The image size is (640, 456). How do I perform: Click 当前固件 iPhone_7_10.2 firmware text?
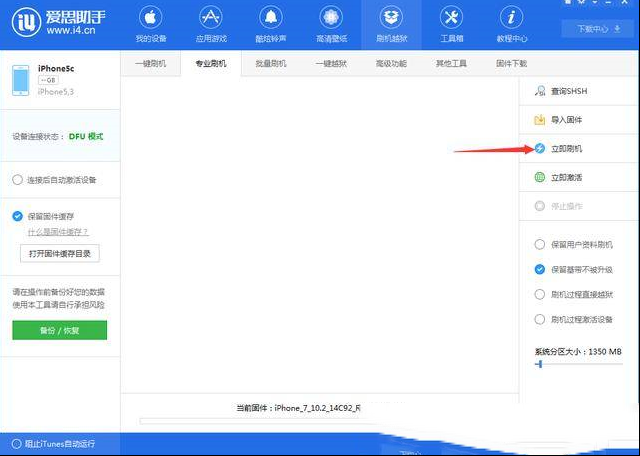(x=298, y=407)
